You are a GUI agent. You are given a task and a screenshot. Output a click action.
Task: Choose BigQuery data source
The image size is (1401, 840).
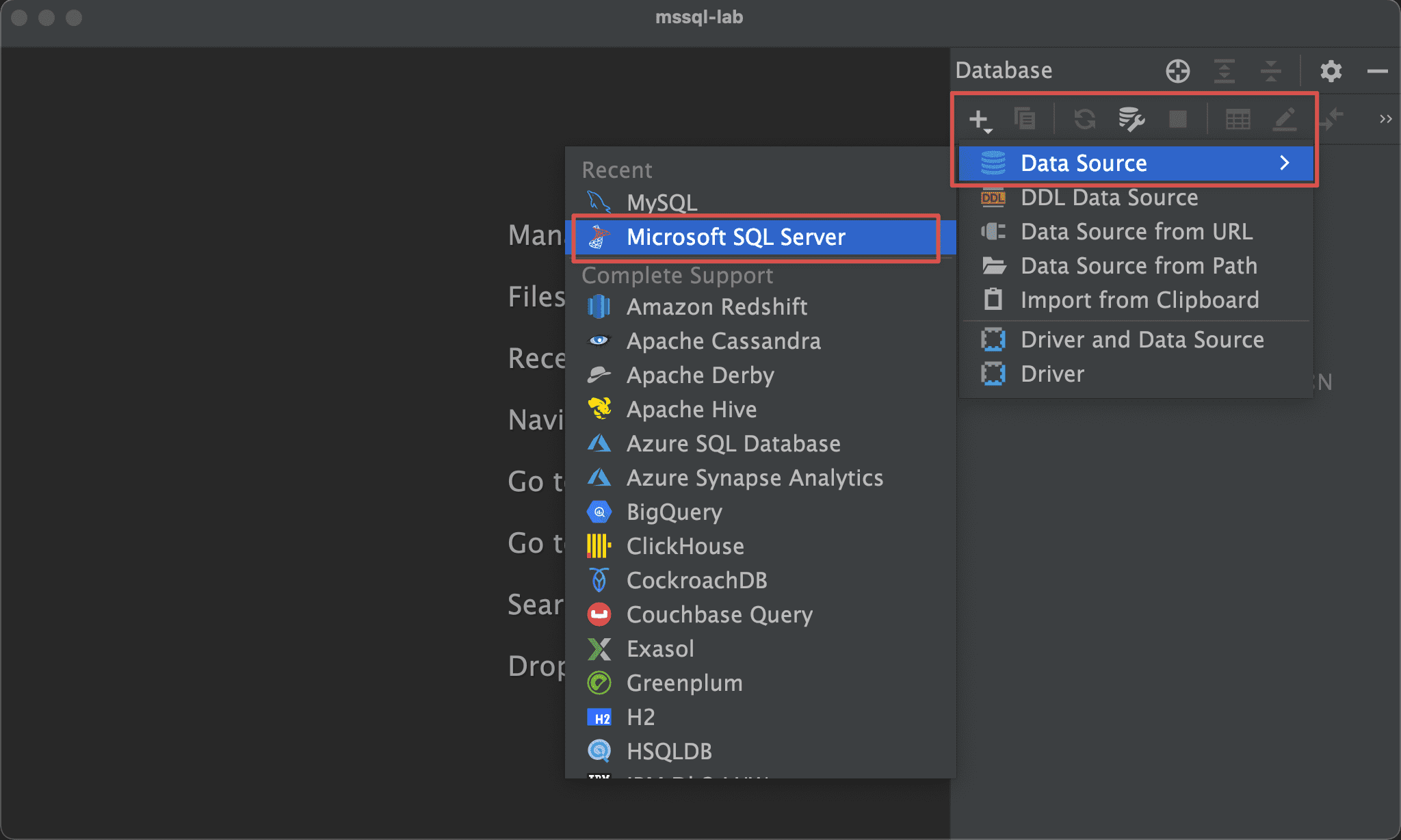click(761, 512)
